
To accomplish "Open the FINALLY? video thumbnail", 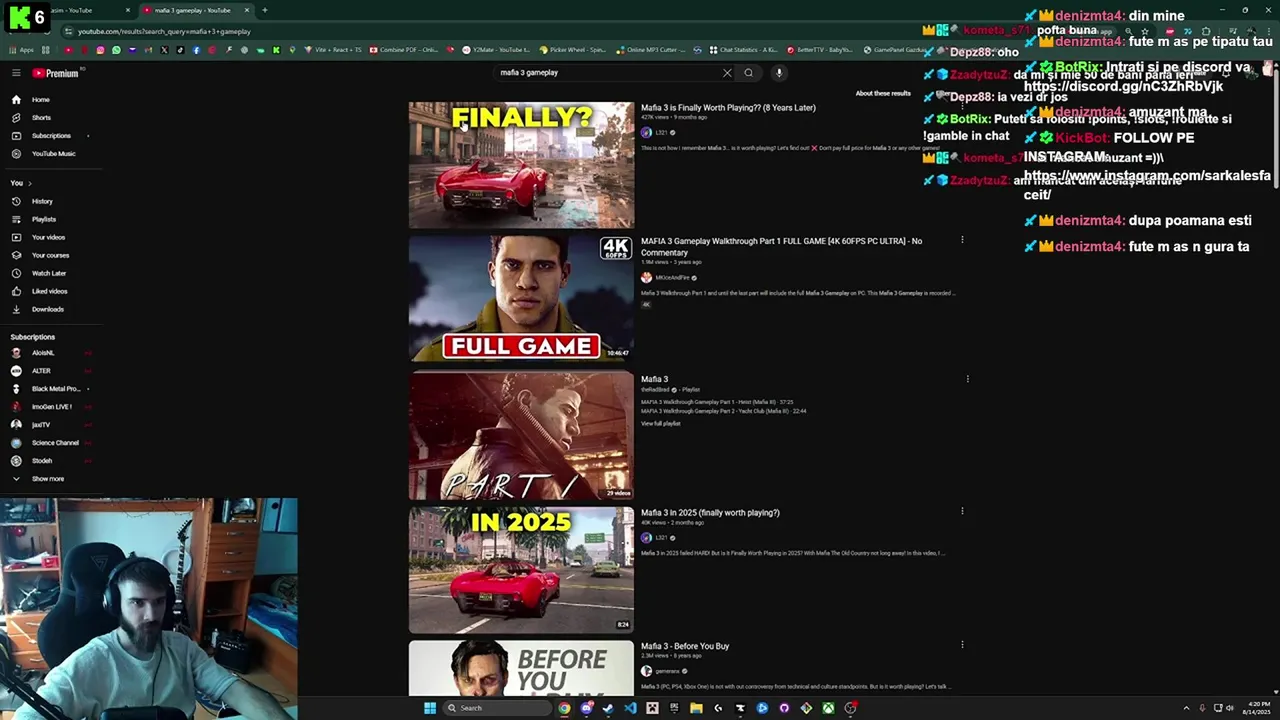I will [x=521, y=165].
